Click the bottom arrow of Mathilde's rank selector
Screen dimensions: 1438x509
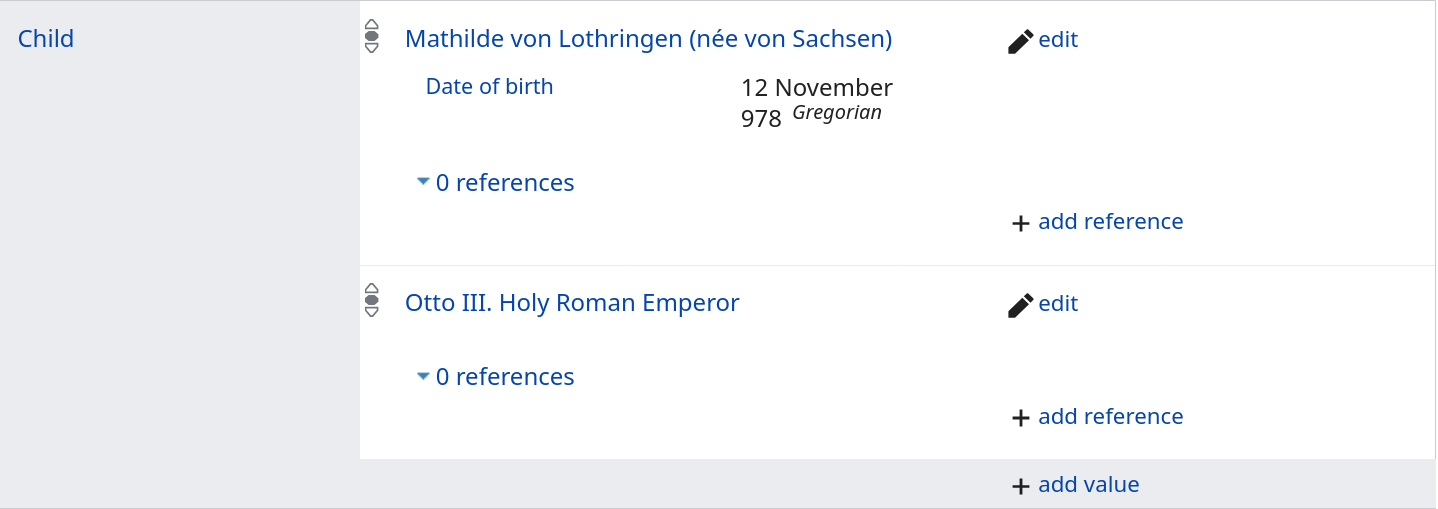[372, 48]
